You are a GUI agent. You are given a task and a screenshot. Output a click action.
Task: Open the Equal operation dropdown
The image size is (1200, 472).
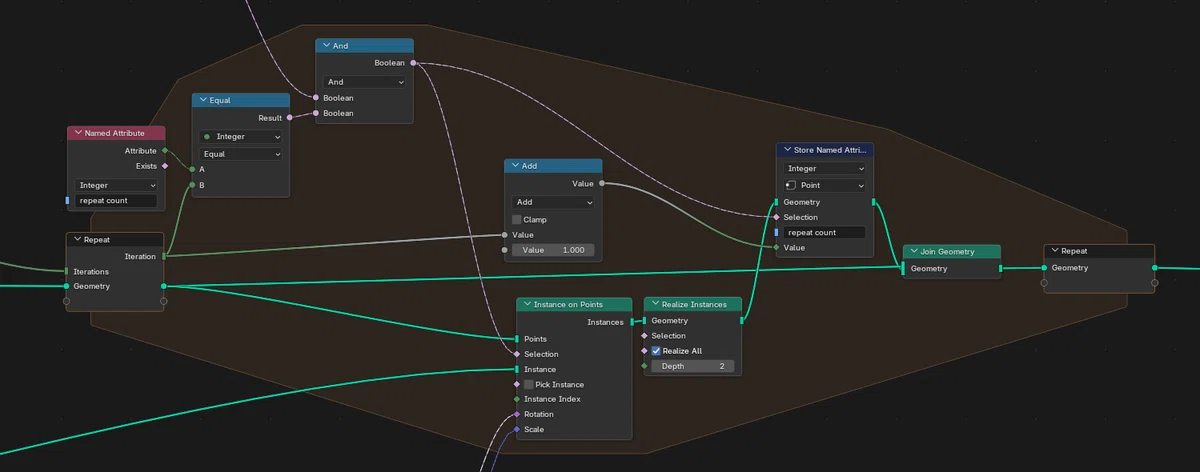coord(241,154)
